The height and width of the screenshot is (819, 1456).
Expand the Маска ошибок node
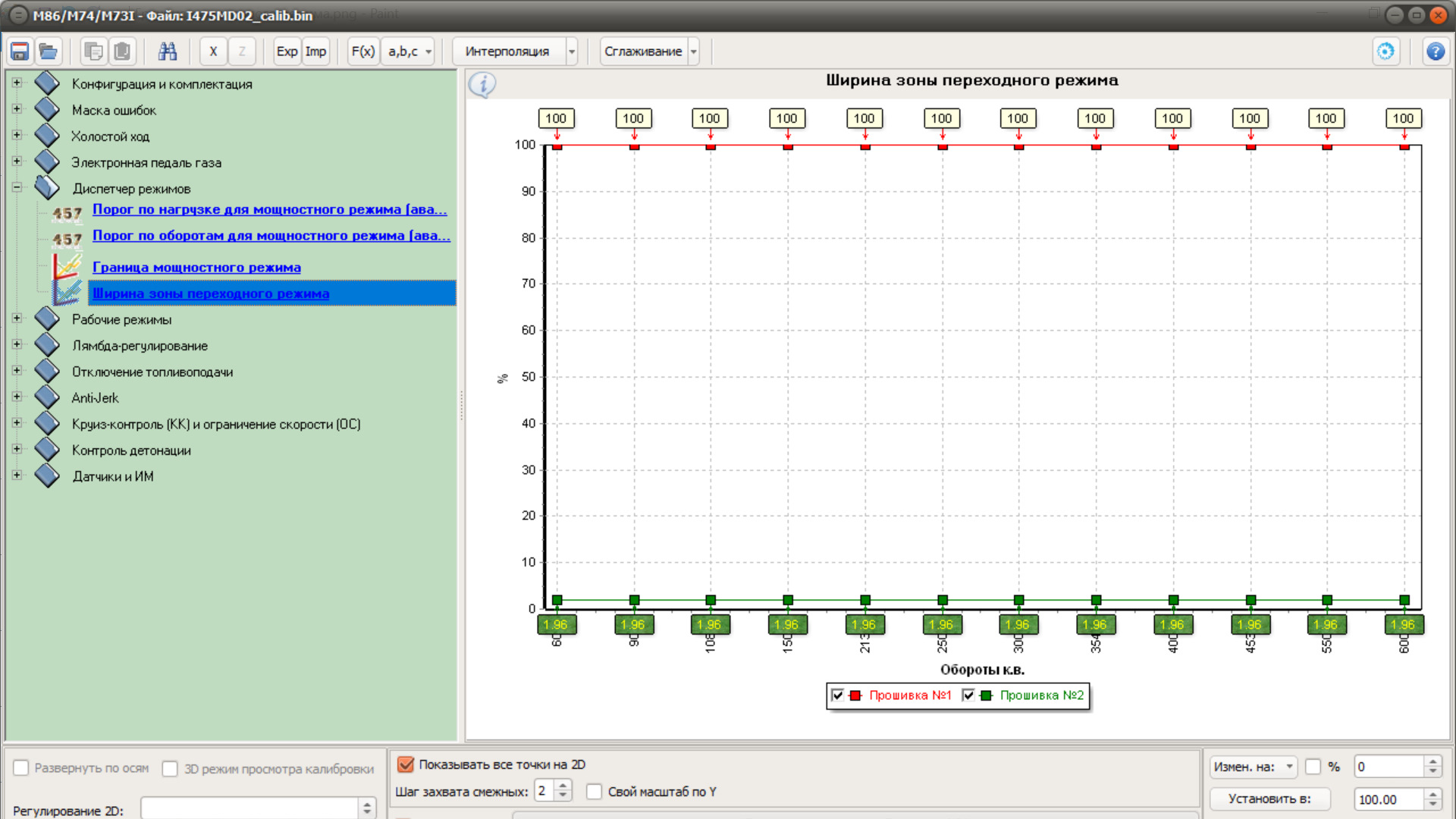[17, 108]
